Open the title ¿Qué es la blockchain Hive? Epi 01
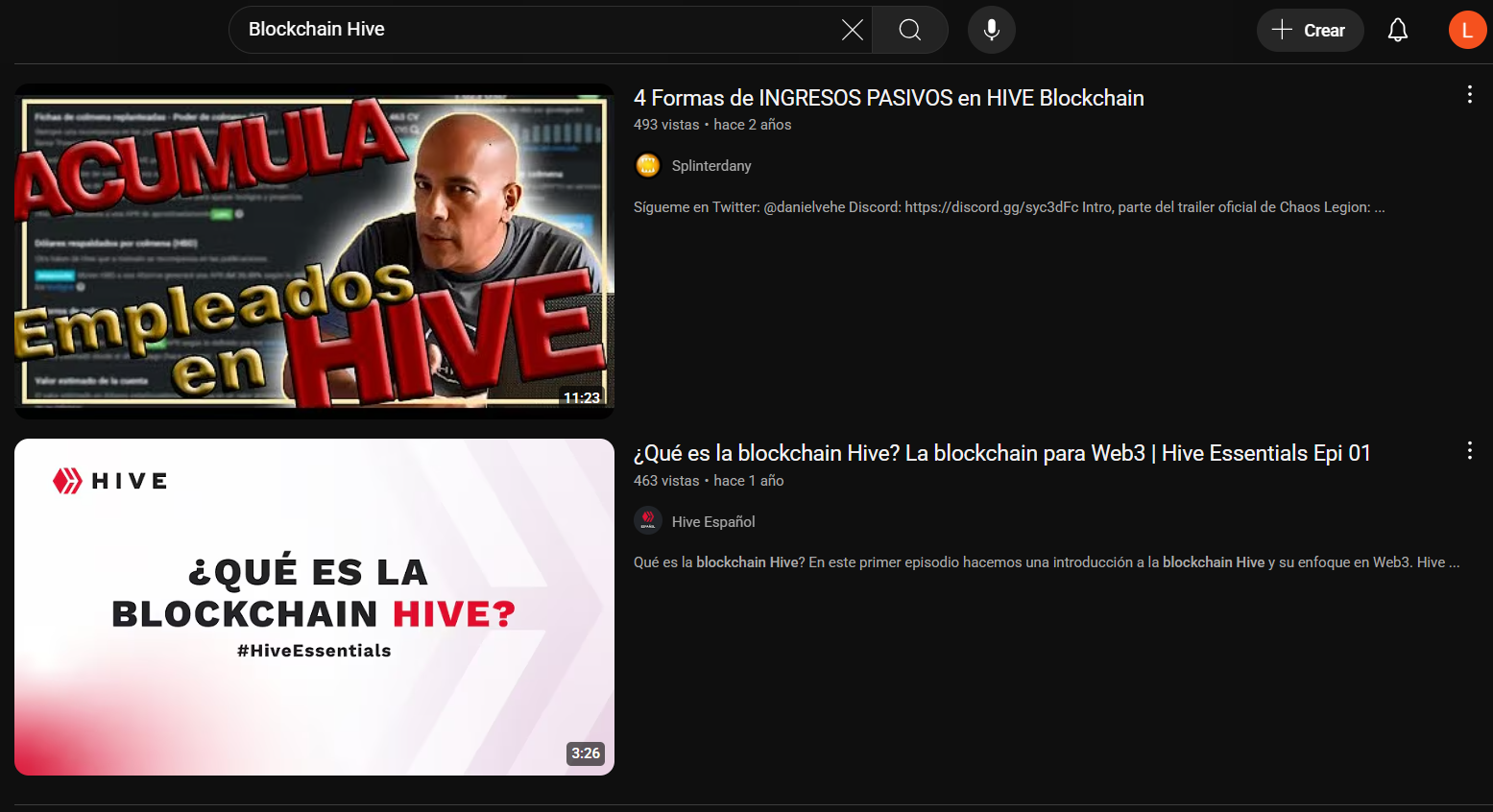 tap(1001, 453)
